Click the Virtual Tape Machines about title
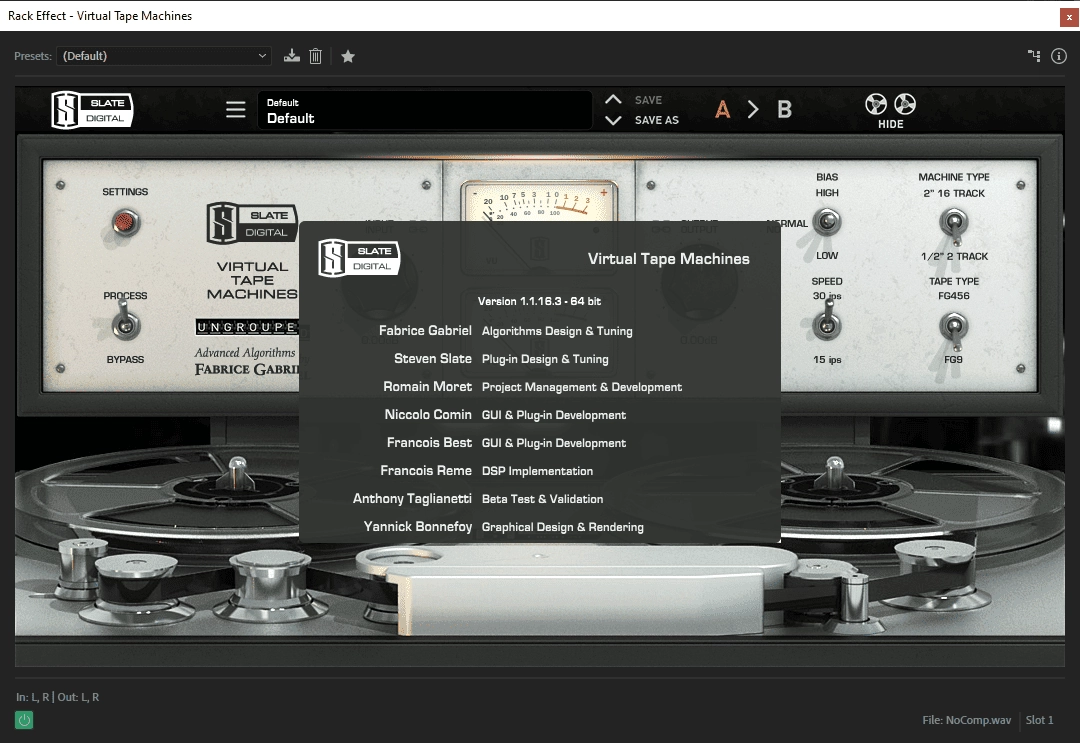The width and height of the screenshot is (1080, 743). pos(669,259)
